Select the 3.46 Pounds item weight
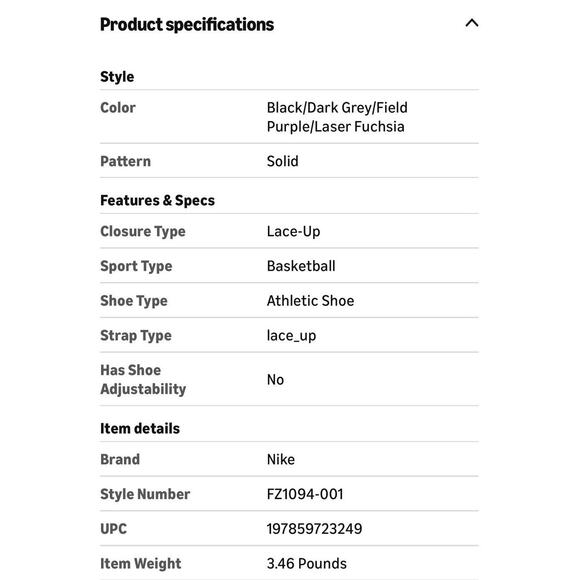 coord(307,564)
